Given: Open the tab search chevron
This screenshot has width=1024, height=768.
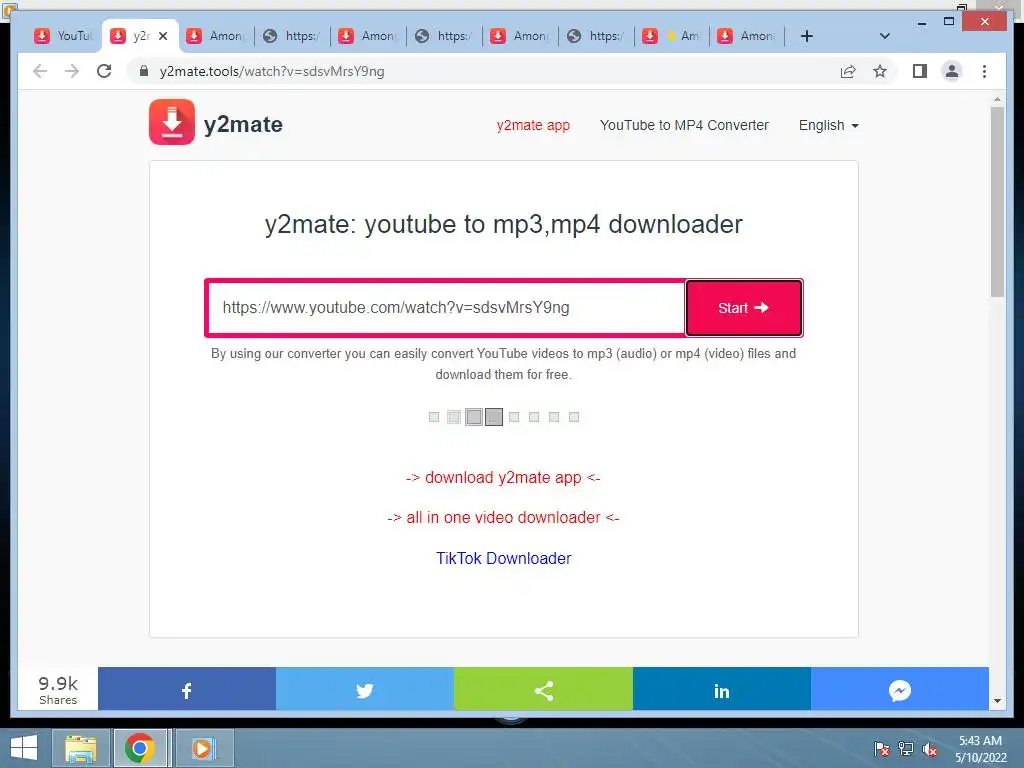Looking at the screenshot, I should (884, 36).
